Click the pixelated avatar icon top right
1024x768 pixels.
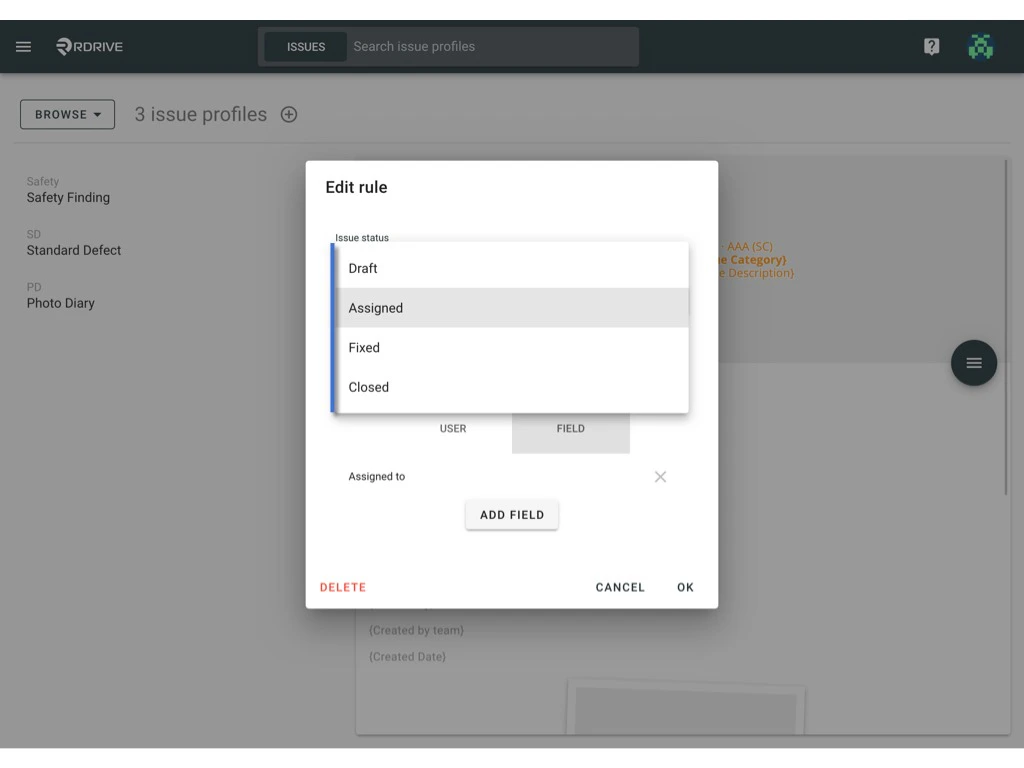coord(981,46)
